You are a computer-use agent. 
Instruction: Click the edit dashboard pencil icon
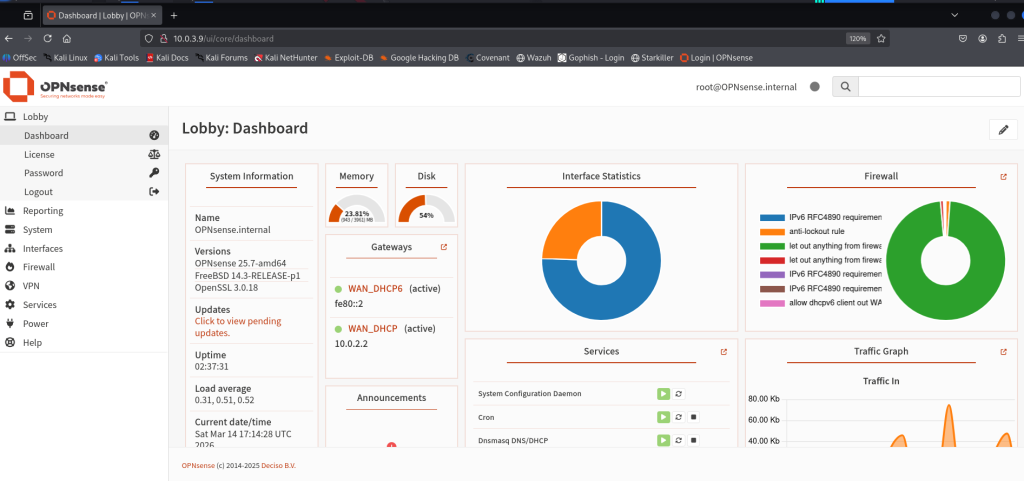tap(1002, 130)
